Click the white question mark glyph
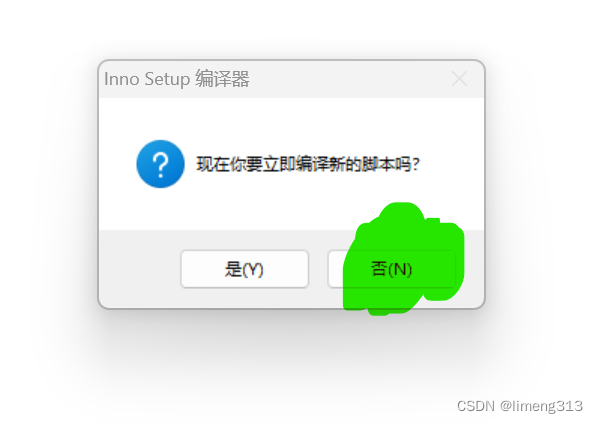598x423 pixels. [161, 165]
